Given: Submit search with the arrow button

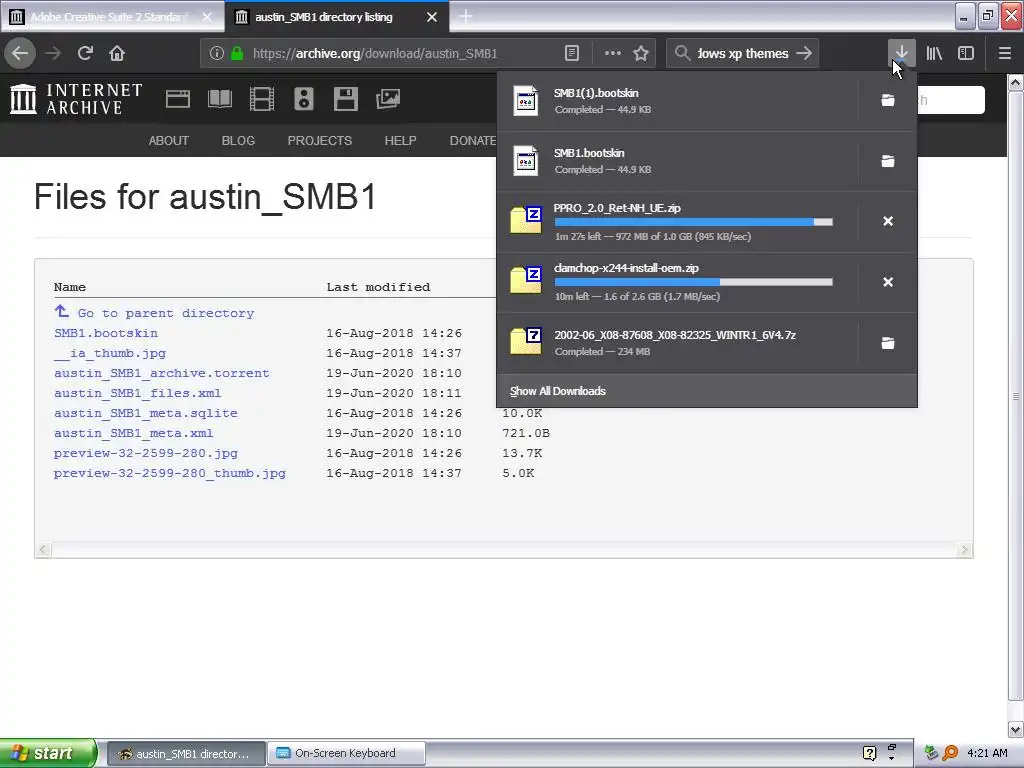Looking at the screenshot, I should 804,53.
